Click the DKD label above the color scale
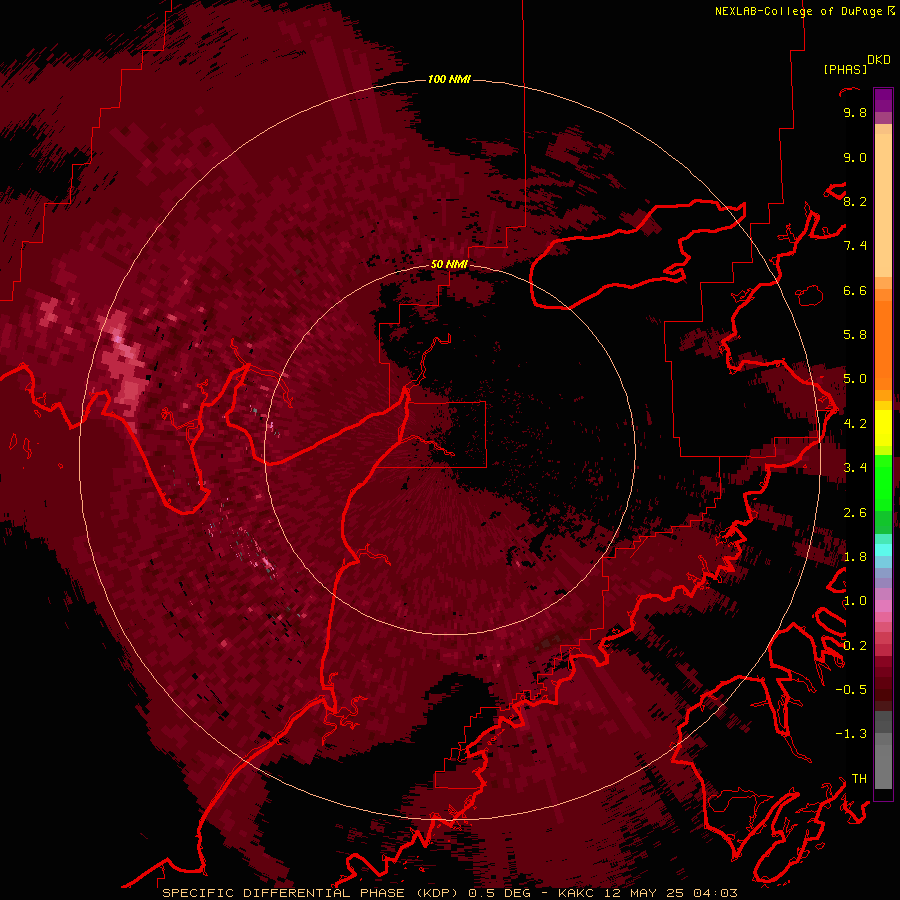Viewport: 900px width, 900px height. 879,60
